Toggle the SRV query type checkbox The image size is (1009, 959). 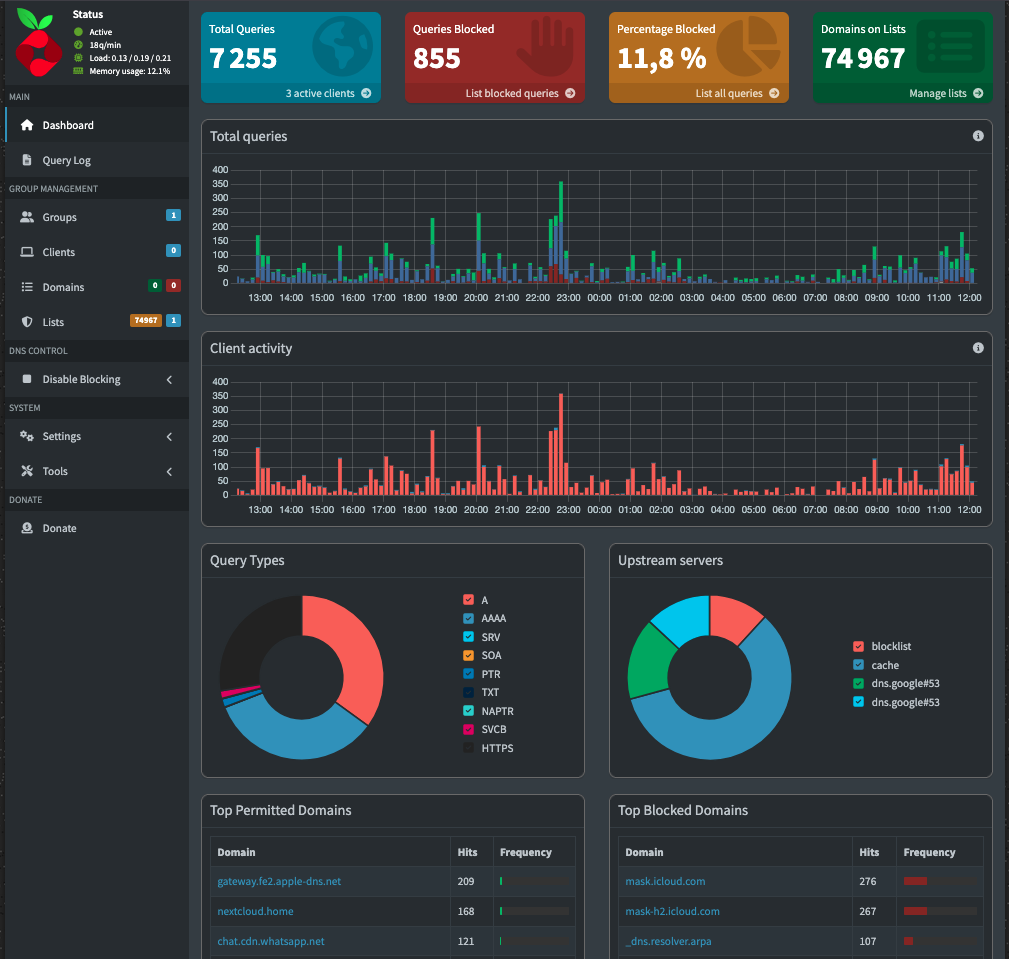click(x=468, y=637)
